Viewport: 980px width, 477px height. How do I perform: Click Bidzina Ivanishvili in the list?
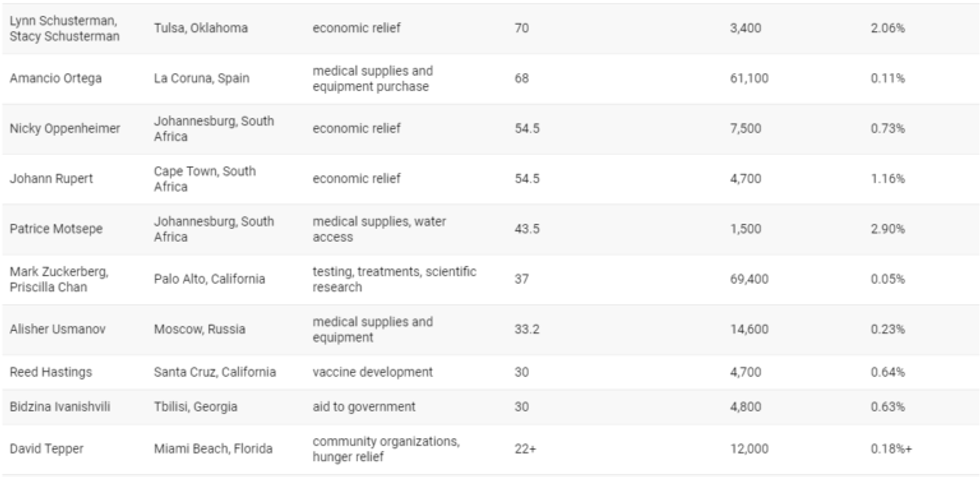(59, 407)
